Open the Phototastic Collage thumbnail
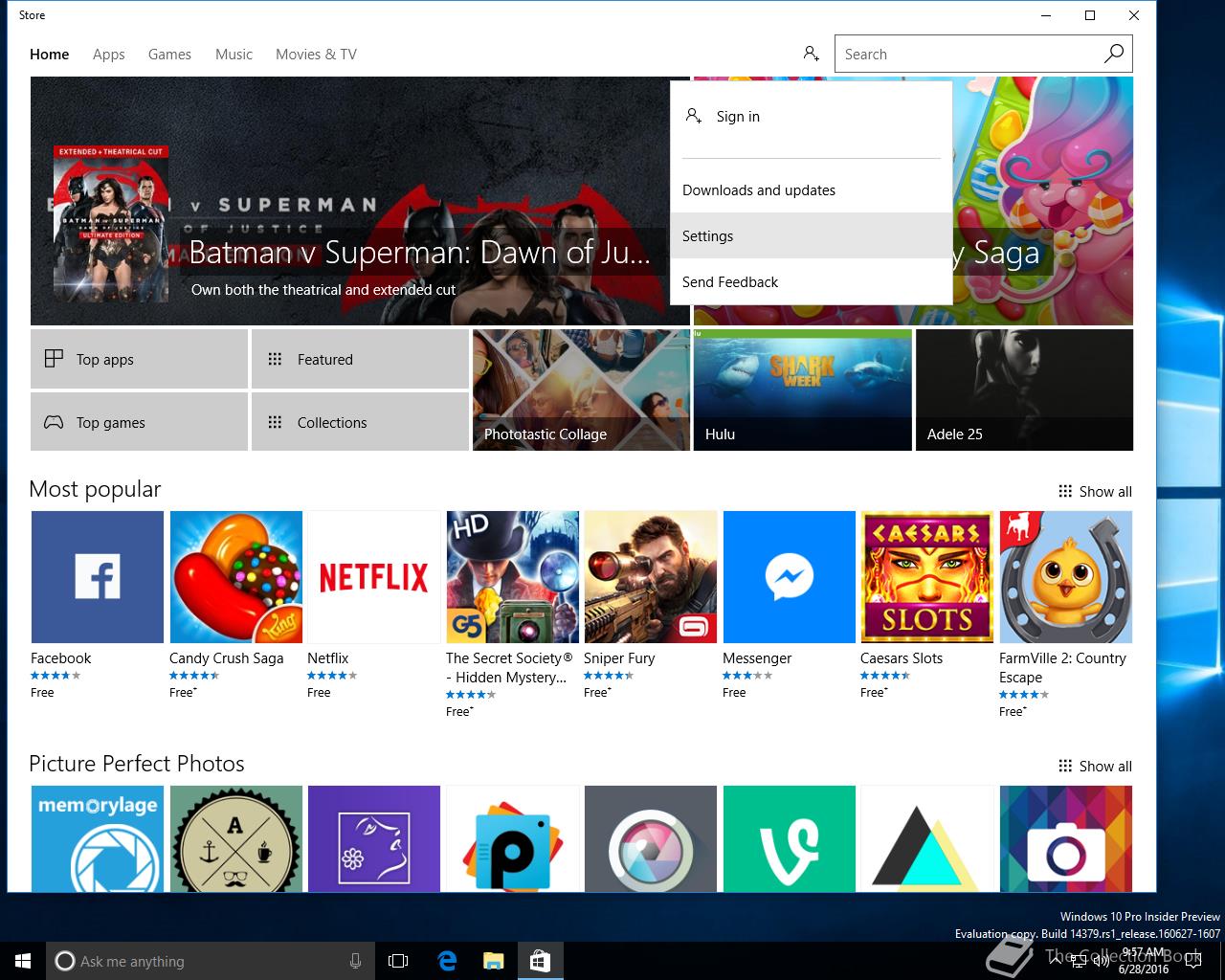Image resolution: width=1225 pixels, height=980 pixels. [x=581, y=390]
